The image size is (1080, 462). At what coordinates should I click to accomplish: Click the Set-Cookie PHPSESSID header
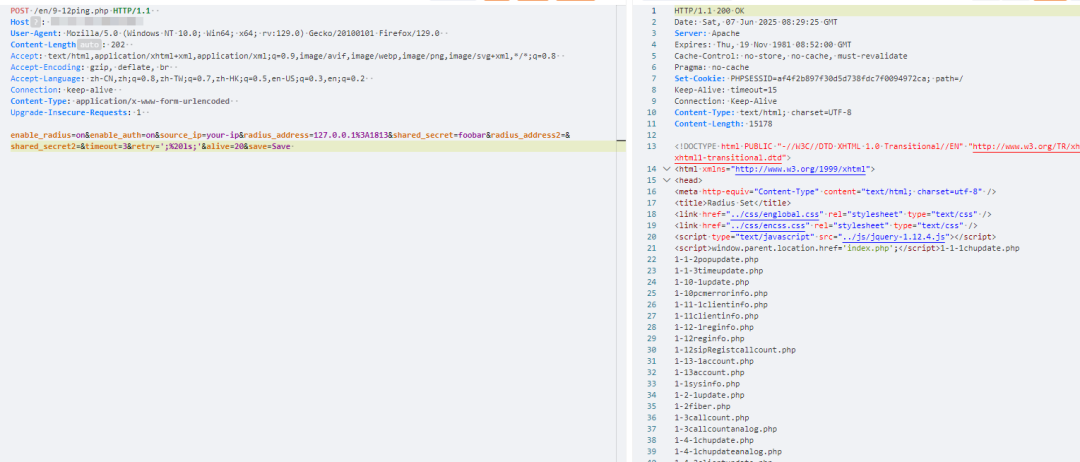pyautogui.click(x=819, y=78)
